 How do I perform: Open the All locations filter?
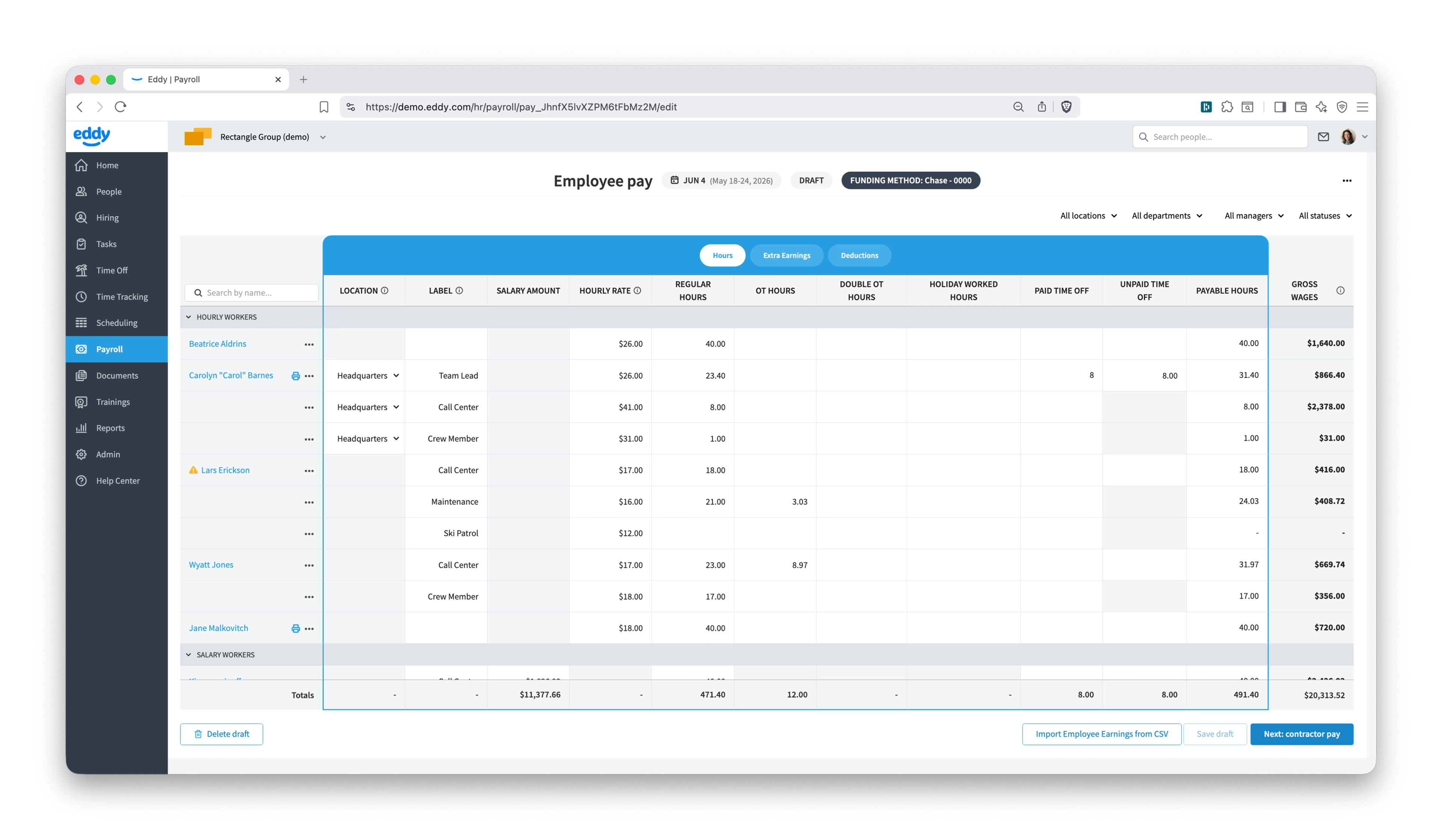pos(1088,216)
